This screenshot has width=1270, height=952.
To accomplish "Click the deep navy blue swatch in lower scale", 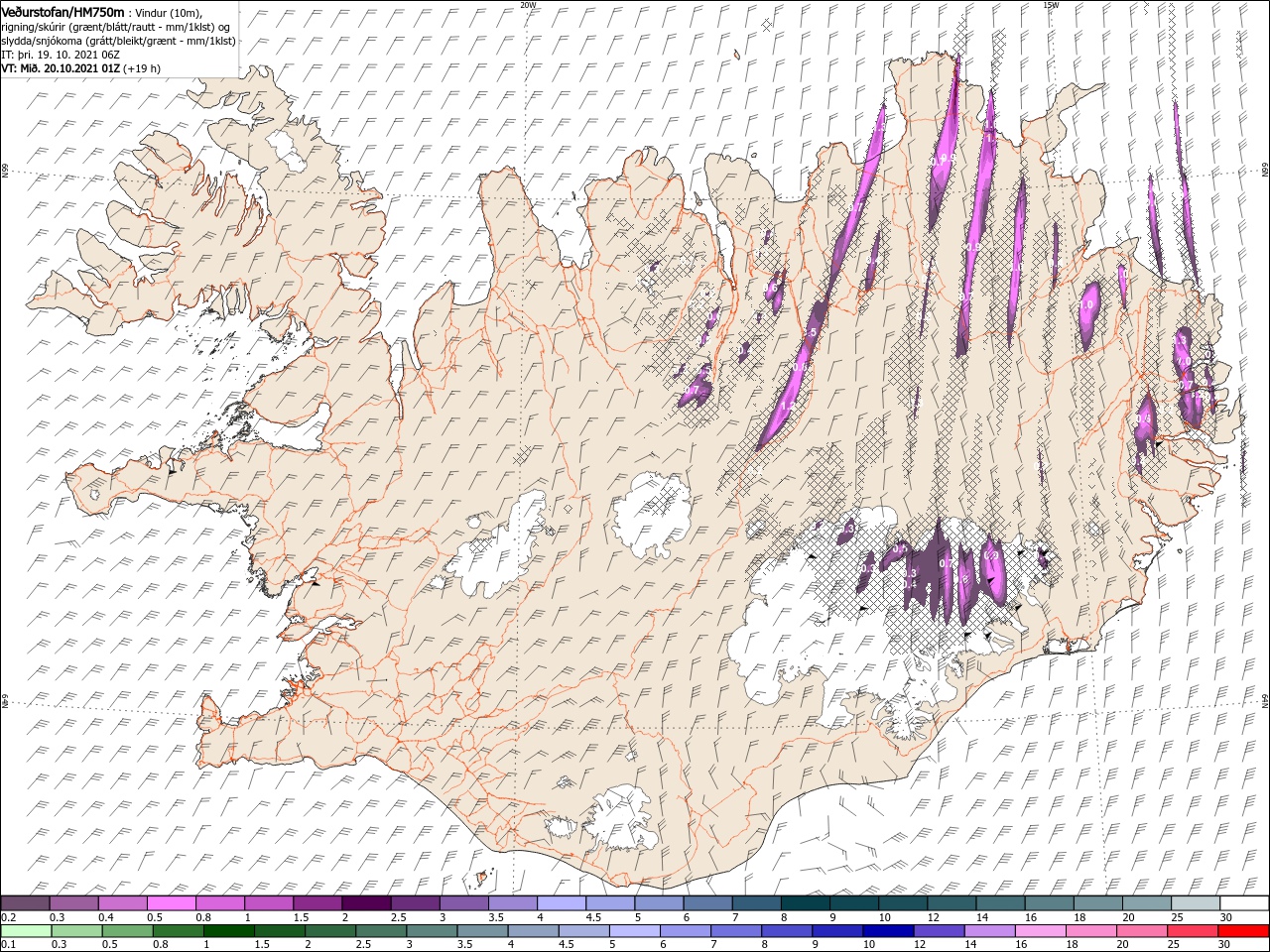I will click(x=888, y=931).
